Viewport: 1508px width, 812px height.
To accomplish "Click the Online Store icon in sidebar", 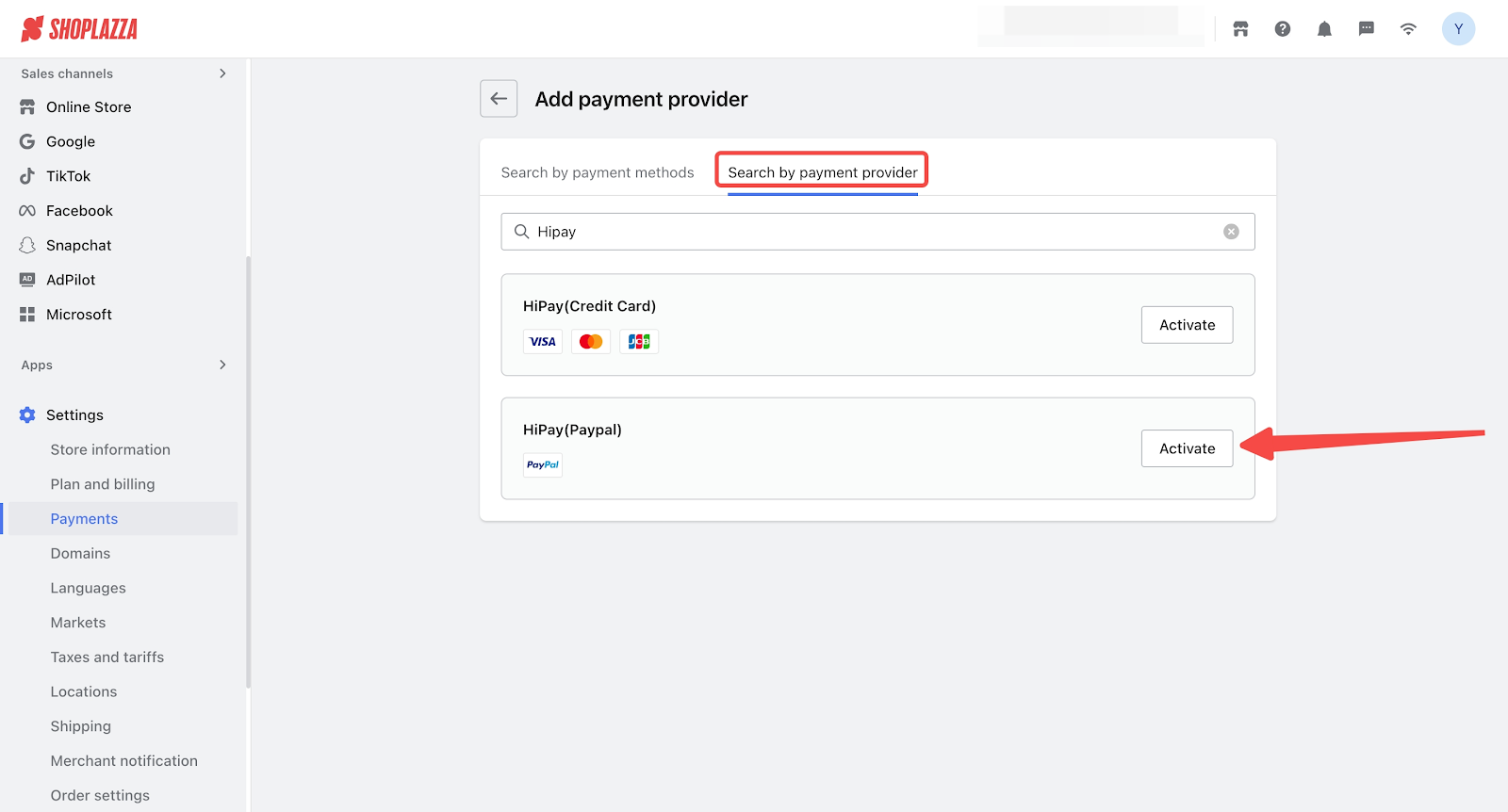I will [27, 107].
